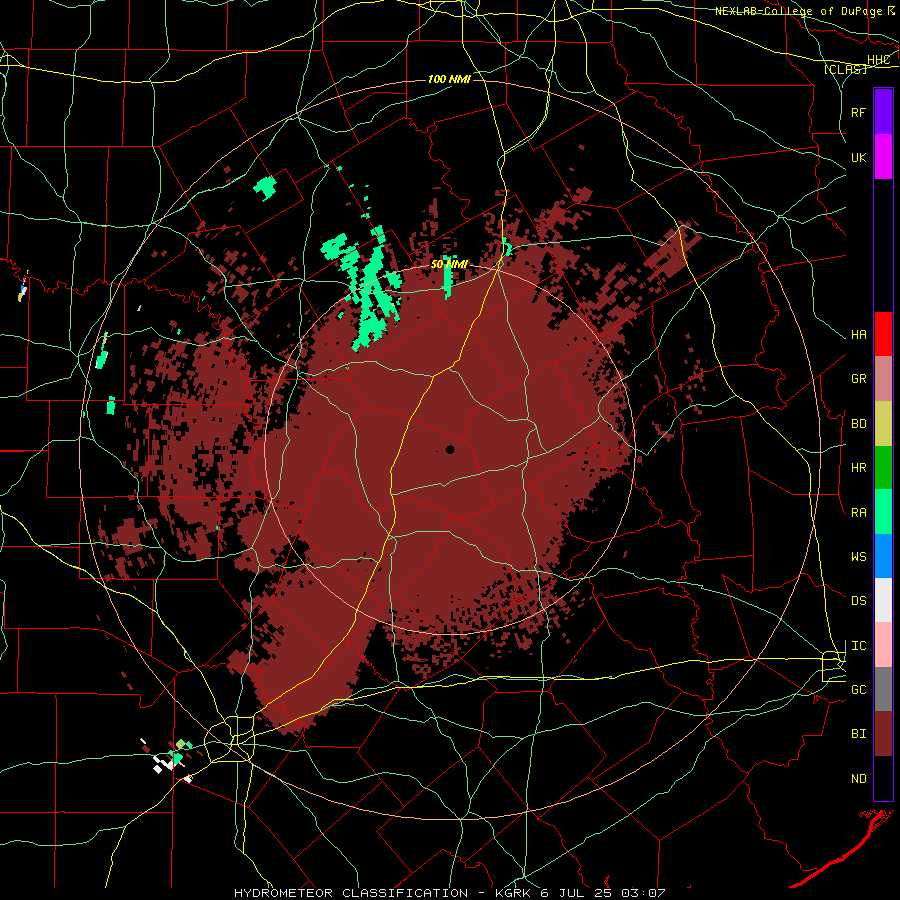Click the DS white legend swatch
This screenshot has height=900, width=900.
[883, 600]
